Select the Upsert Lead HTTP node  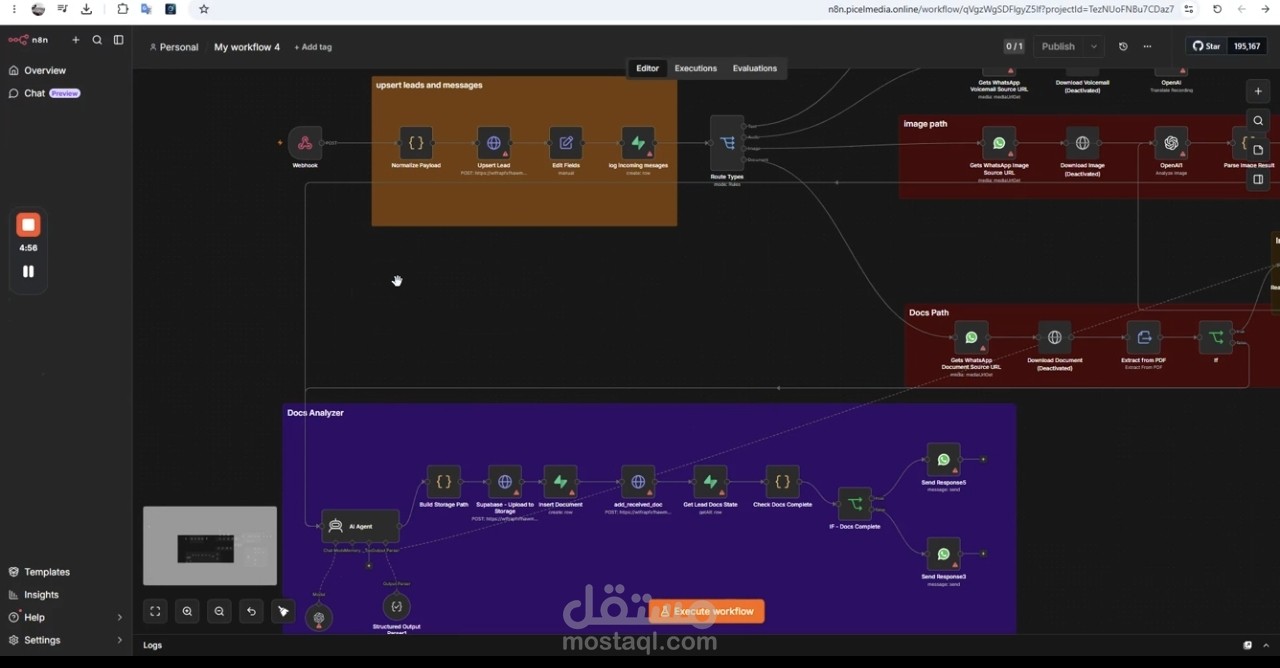(x=493, y=143)
